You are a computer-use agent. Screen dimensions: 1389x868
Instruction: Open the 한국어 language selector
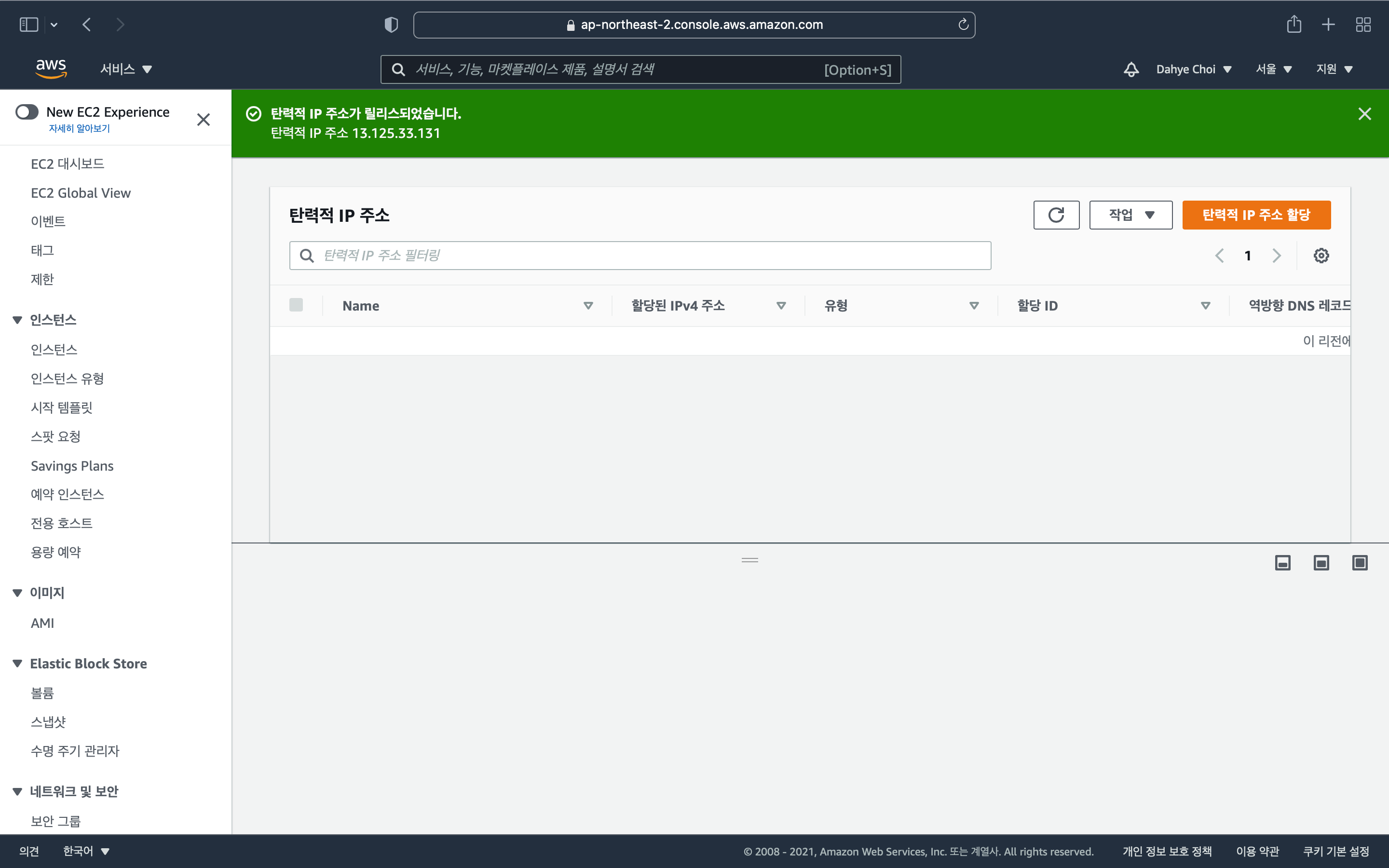(x=86, y=851)
